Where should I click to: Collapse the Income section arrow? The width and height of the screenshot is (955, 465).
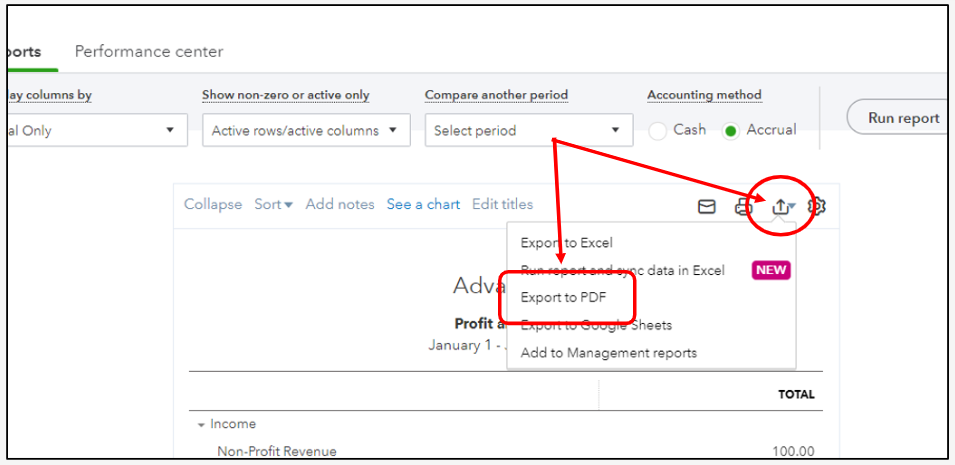(201, 425)
